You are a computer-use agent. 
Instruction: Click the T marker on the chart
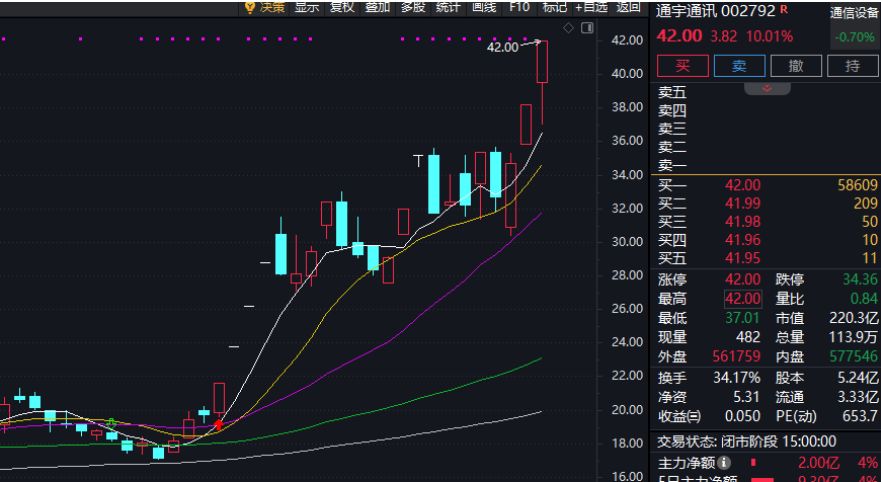[x=418, y=161]
